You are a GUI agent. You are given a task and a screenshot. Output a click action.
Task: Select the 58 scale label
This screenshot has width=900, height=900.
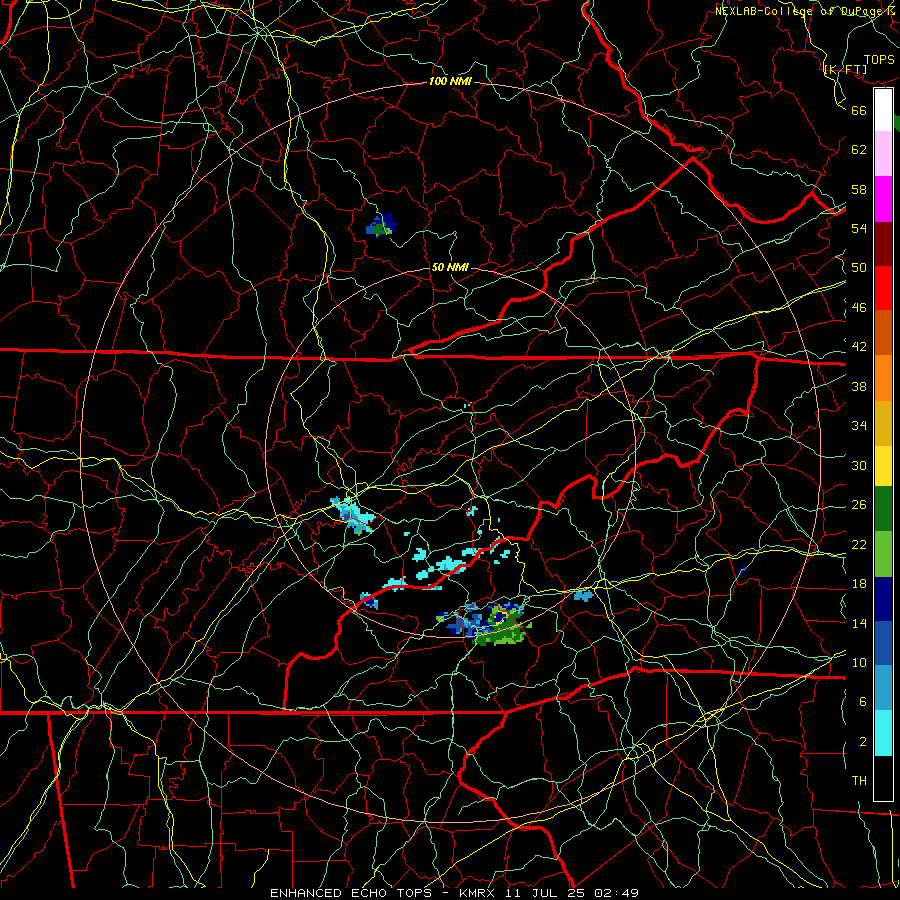(x=859, y=189)
